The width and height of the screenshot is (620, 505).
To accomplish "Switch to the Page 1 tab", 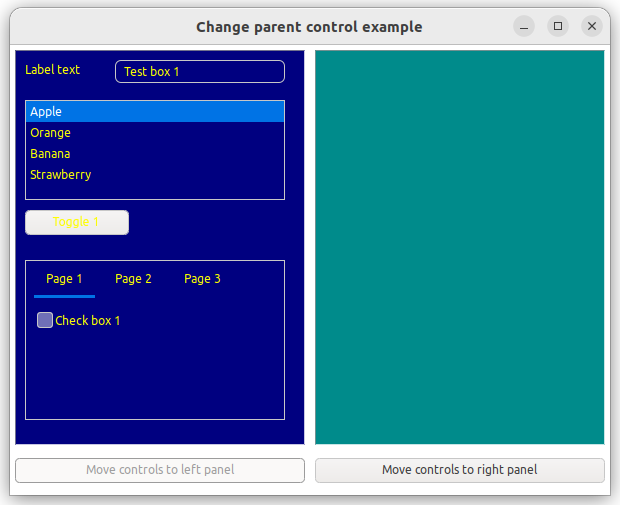I will 64,279.
